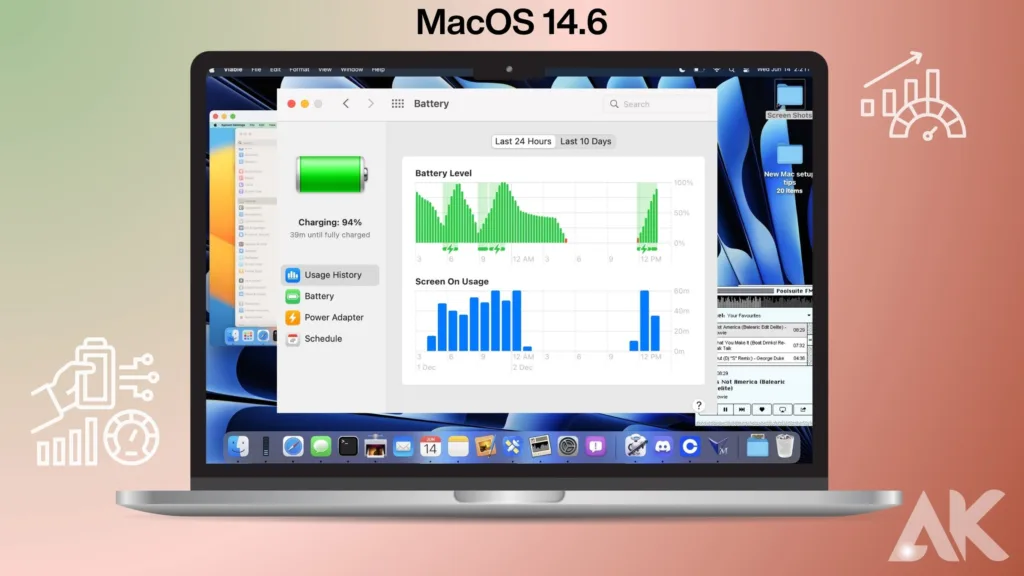Viewport: 1024px width, 576px height.
Task: Open the help question mark button
Action: tap(699, 406)
